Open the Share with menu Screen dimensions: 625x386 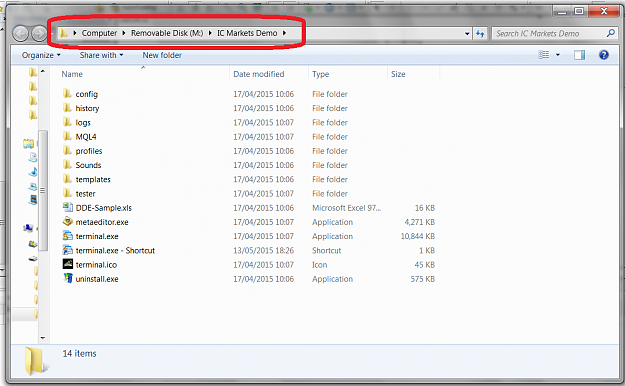pos(101,55)
